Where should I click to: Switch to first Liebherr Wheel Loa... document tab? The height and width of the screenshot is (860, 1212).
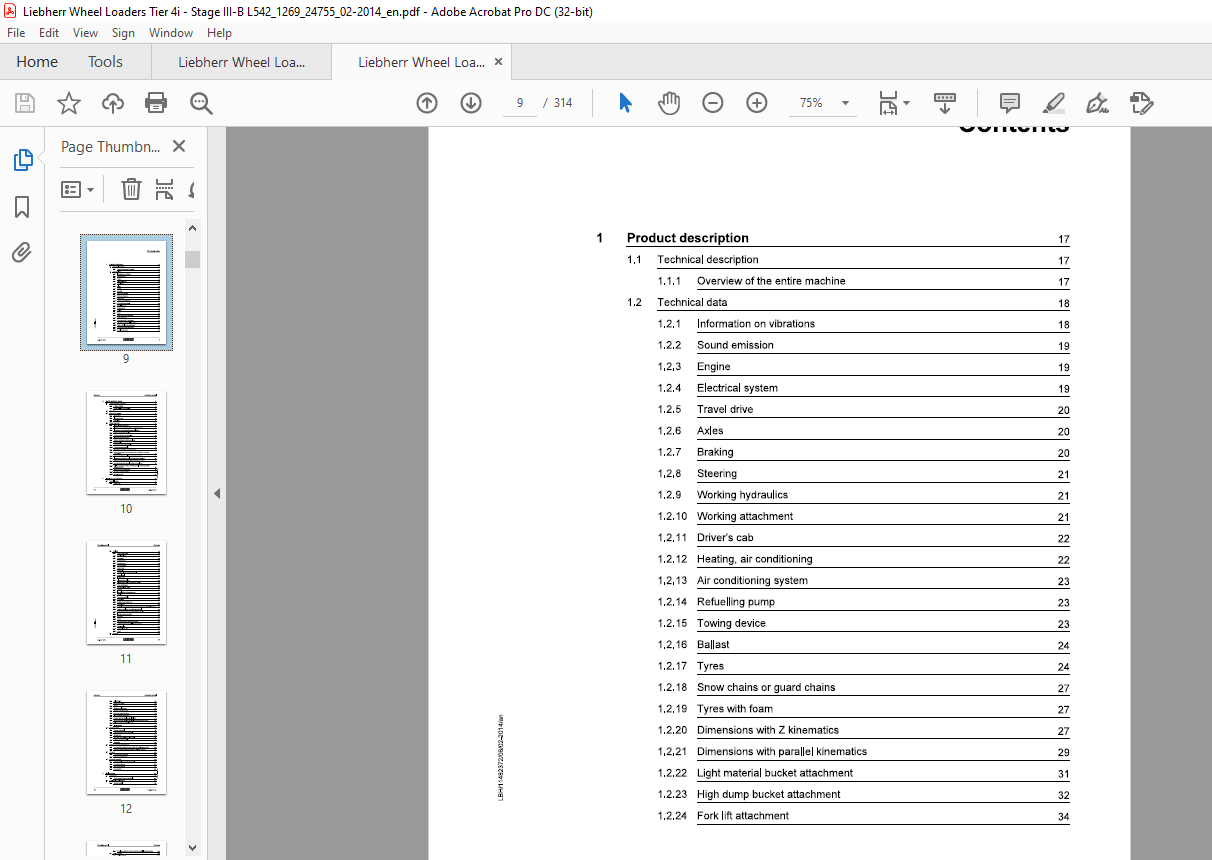241,62
